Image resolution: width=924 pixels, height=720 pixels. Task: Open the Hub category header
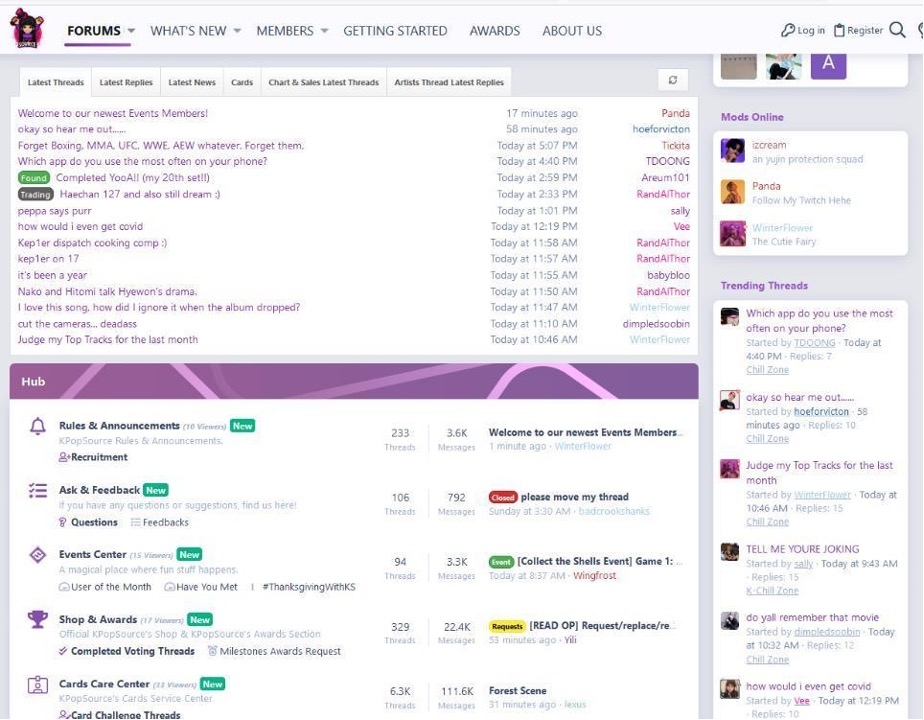coord(33,381)
